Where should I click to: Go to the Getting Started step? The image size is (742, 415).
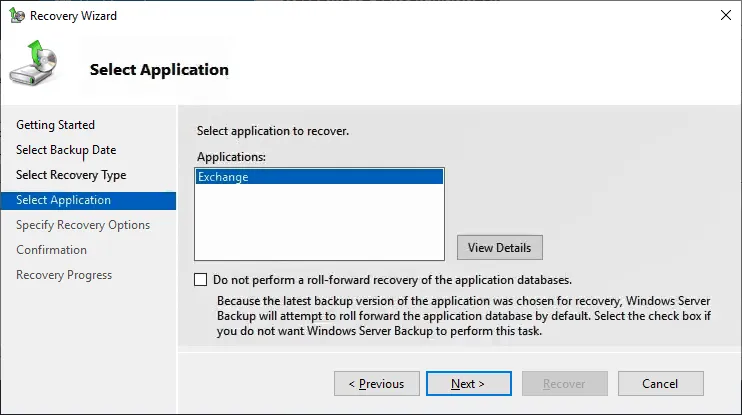pyautogui.click(x=56, y=125)
